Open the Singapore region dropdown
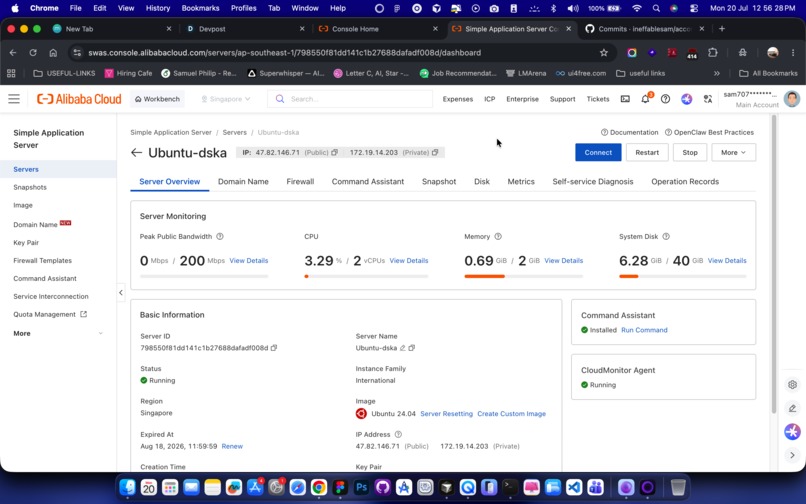The image size is (806, 504). pyautogui.click(x=226, y=99)
